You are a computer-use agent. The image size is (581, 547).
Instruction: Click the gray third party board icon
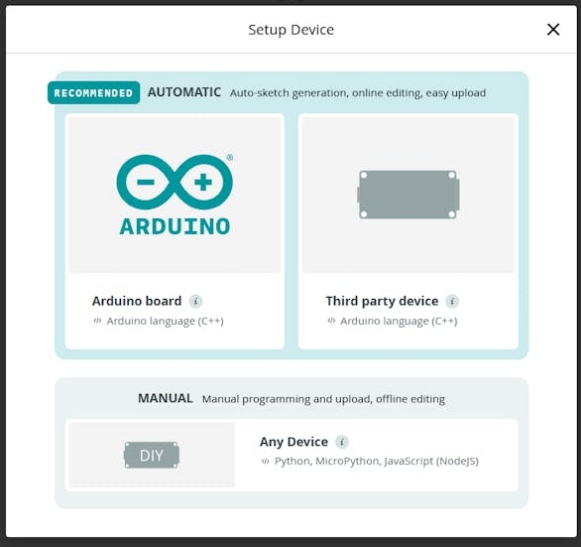pos(408,194)
